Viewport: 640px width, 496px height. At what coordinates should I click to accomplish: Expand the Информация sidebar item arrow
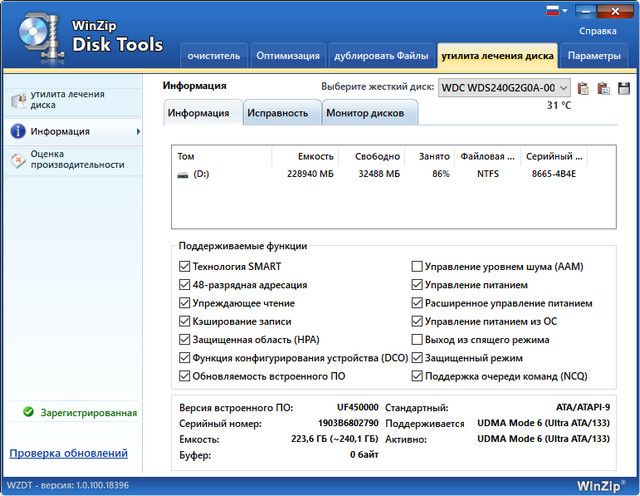[x=138, y=131]
